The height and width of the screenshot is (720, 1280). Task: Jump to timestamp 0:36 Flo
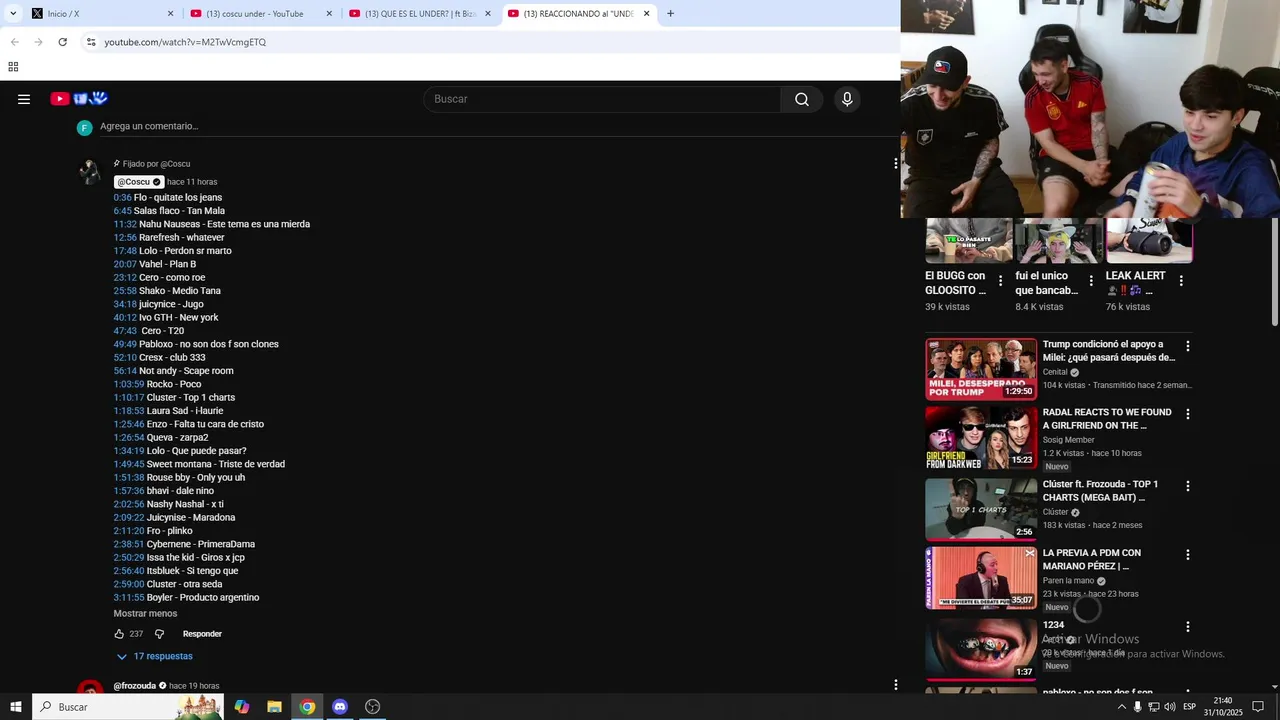122,197
